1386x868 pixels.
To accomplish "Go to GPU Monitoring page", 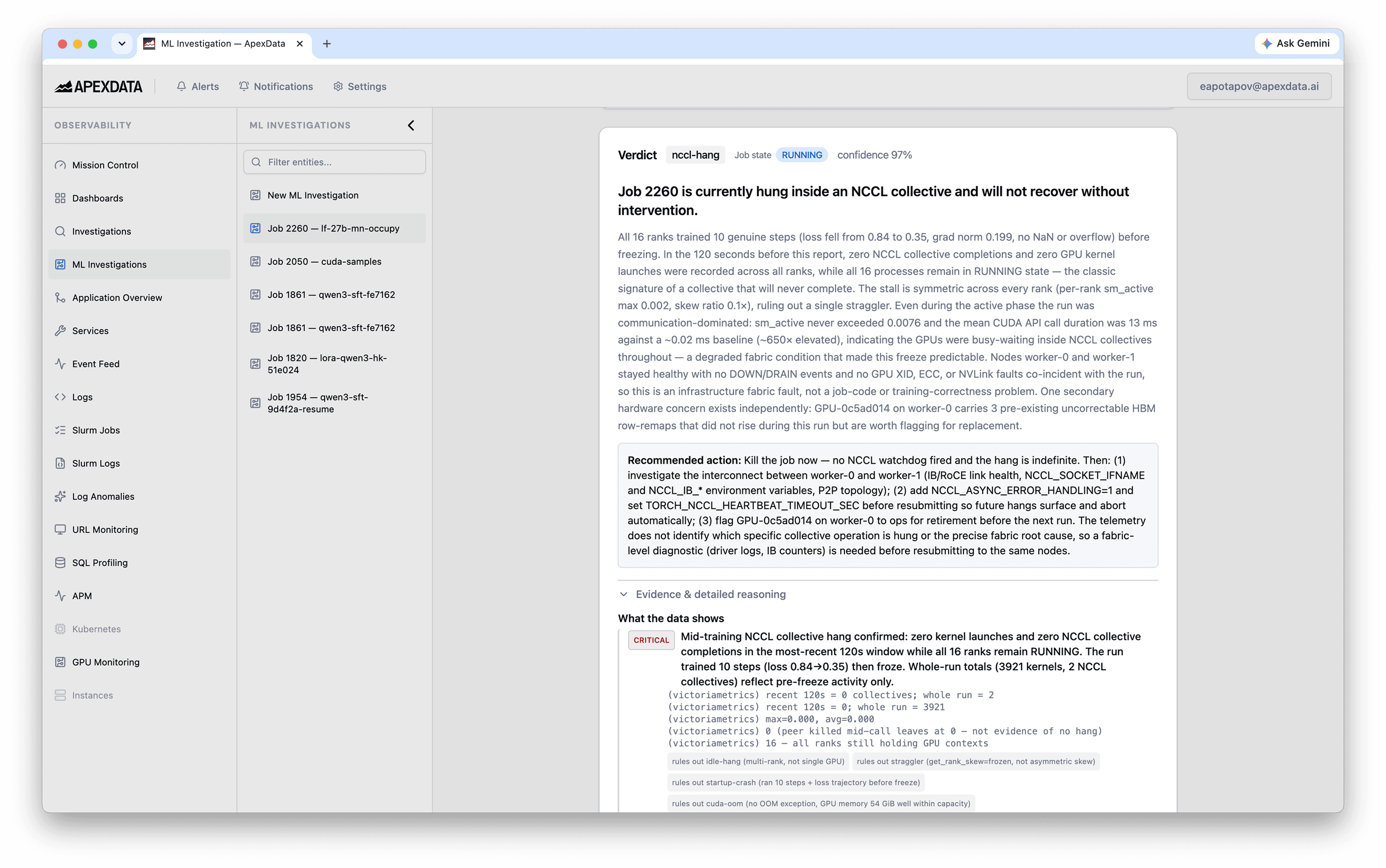I will [139, 662].
